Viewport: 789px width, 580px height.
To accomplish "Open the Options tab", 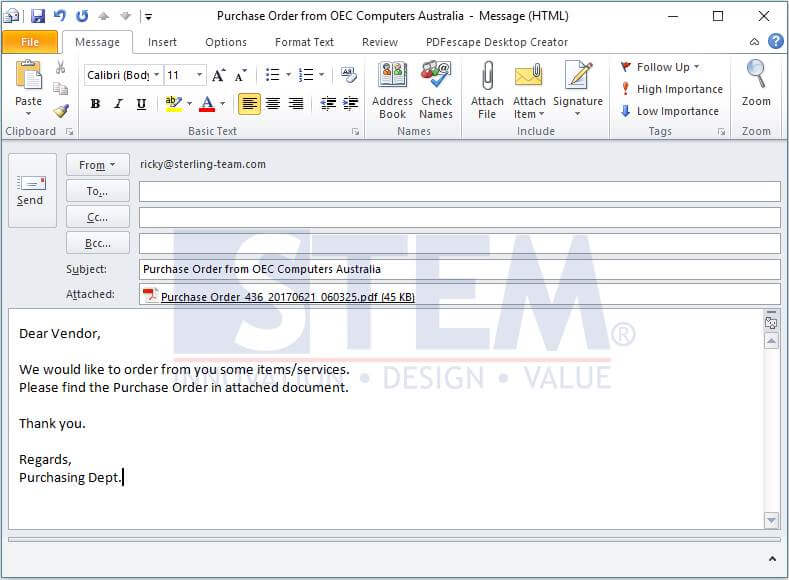I will 226,42.
